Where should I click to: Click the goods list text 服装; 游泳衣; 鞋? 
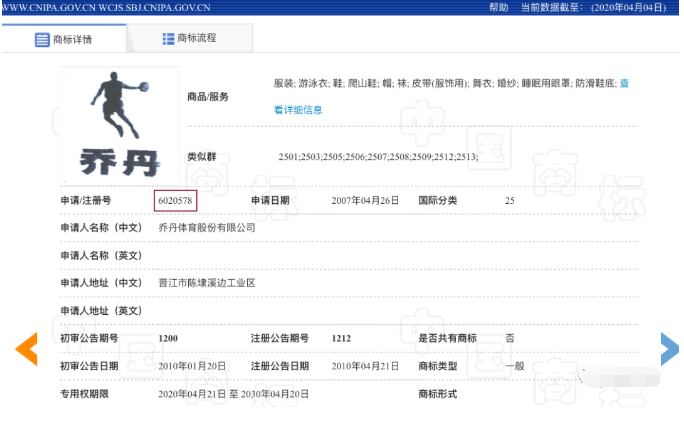(x=445, y=83)
